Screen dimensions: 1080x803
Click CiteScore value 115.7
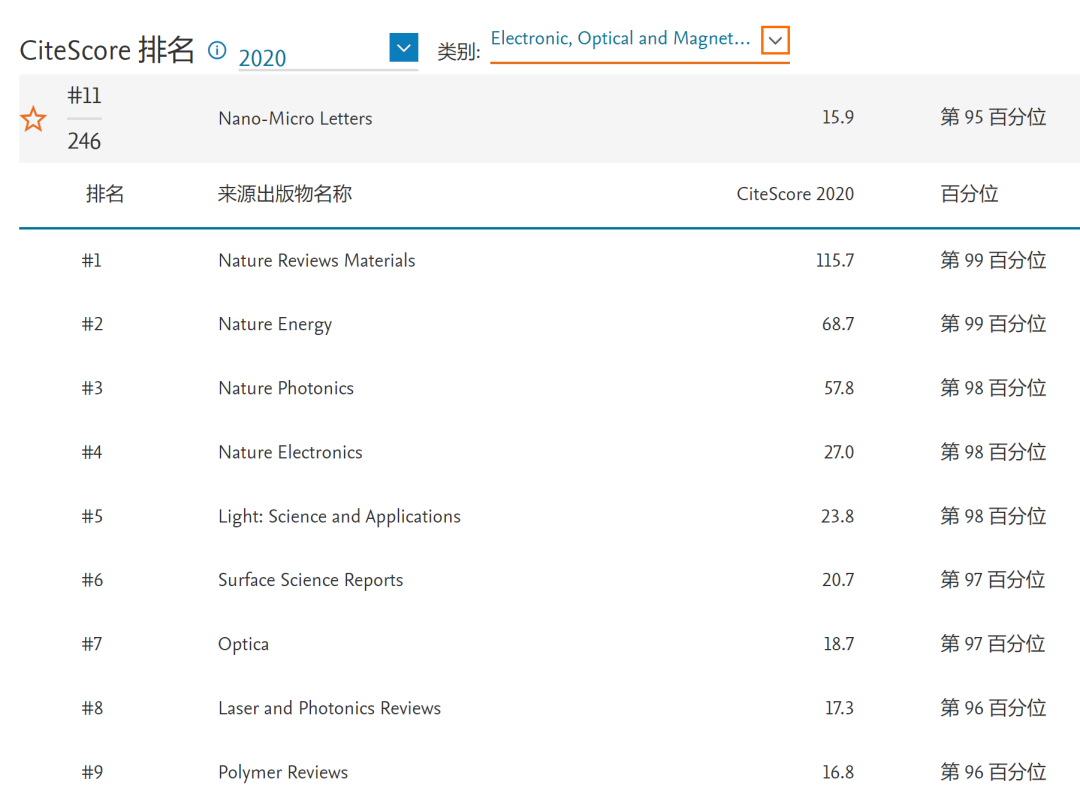click(x=835, y=260)
